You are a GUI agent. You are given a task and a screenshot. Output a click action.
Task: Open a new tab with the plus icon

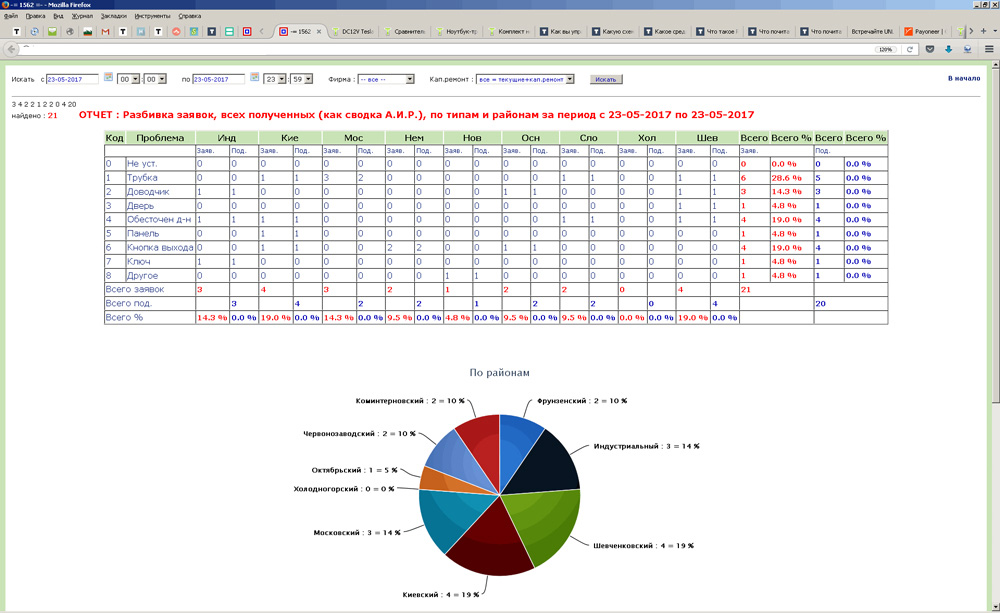coord(982,32)
